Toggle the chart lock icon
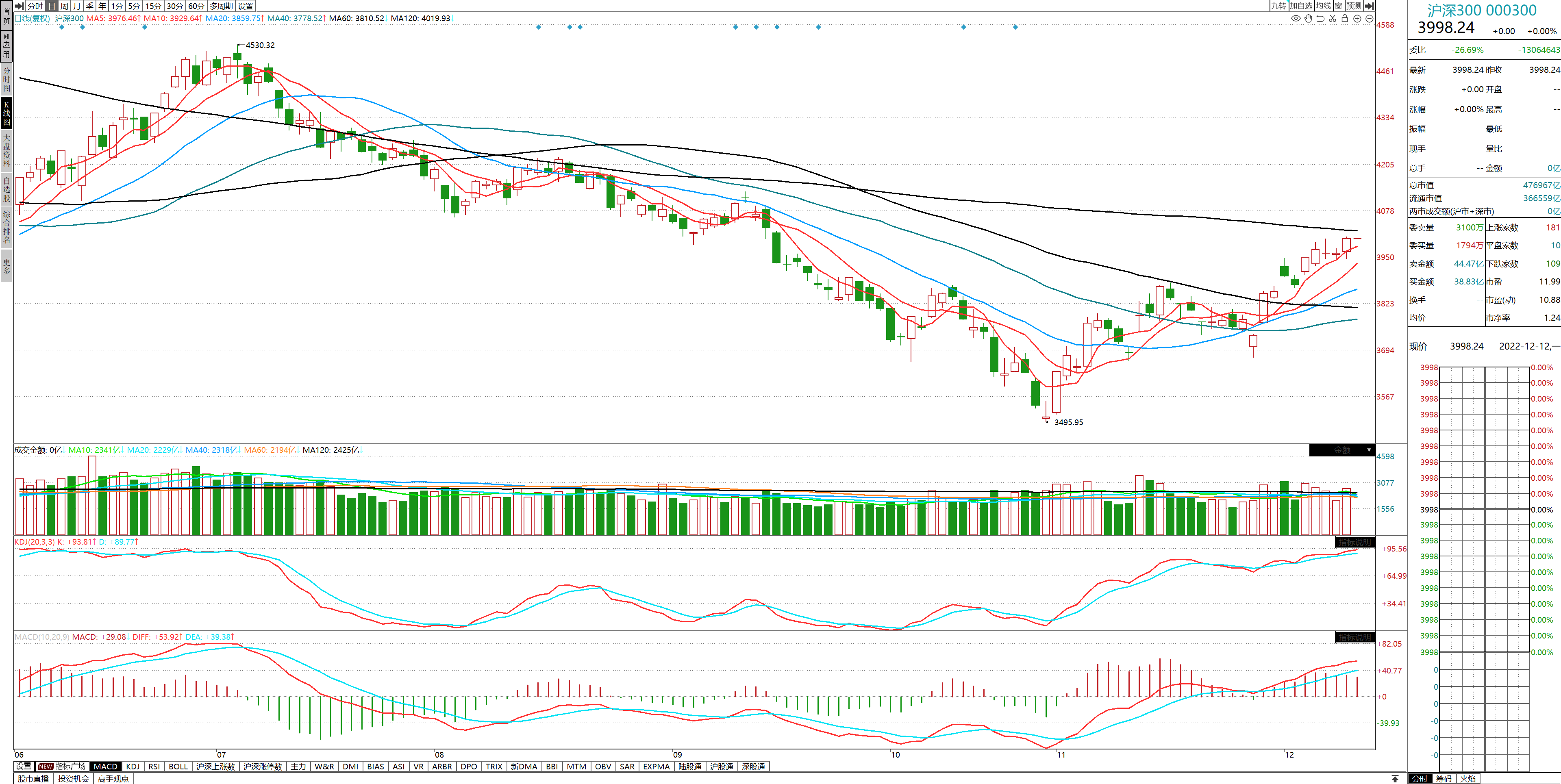 1345,18
